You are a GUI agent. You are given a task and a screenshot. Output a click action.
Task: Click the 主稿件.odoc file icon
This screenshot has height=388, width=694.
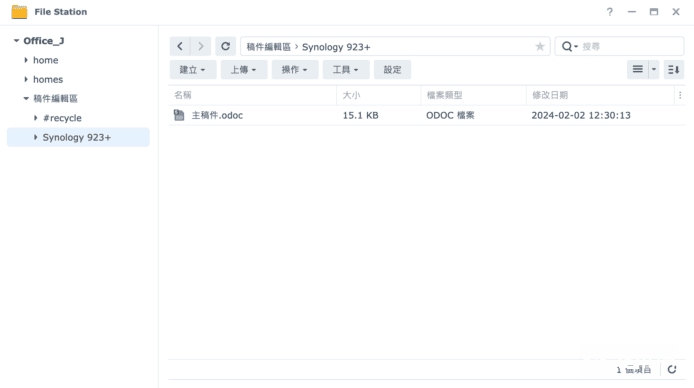tap(179, 115)
